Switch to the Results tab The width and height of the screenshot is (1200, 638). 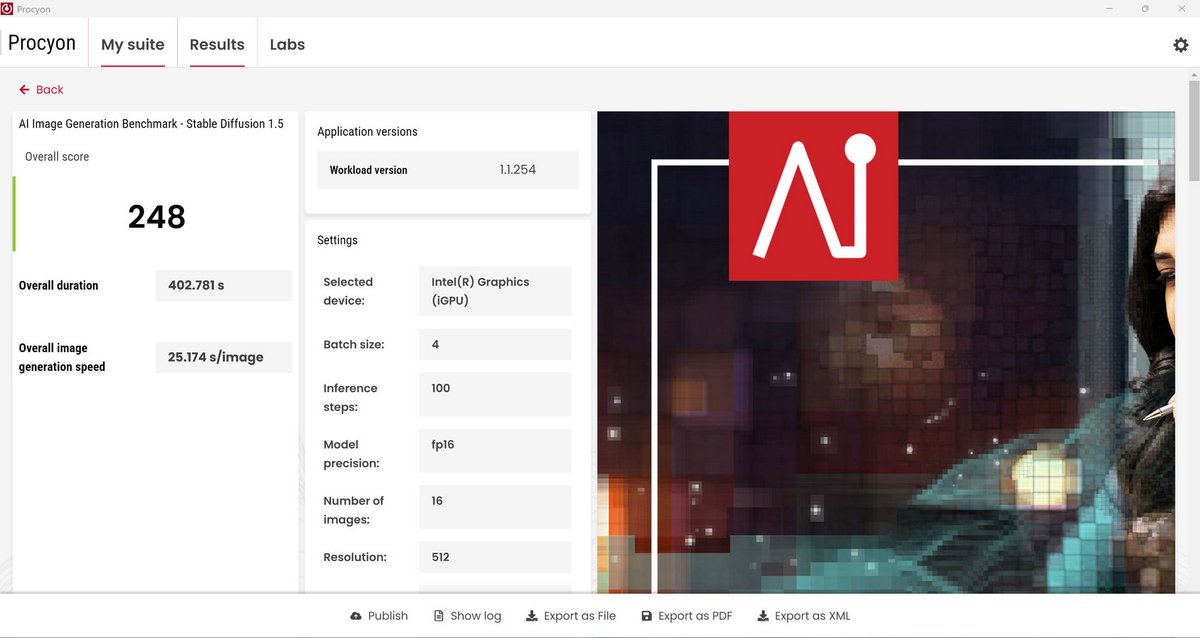click(x=217, y=45)
